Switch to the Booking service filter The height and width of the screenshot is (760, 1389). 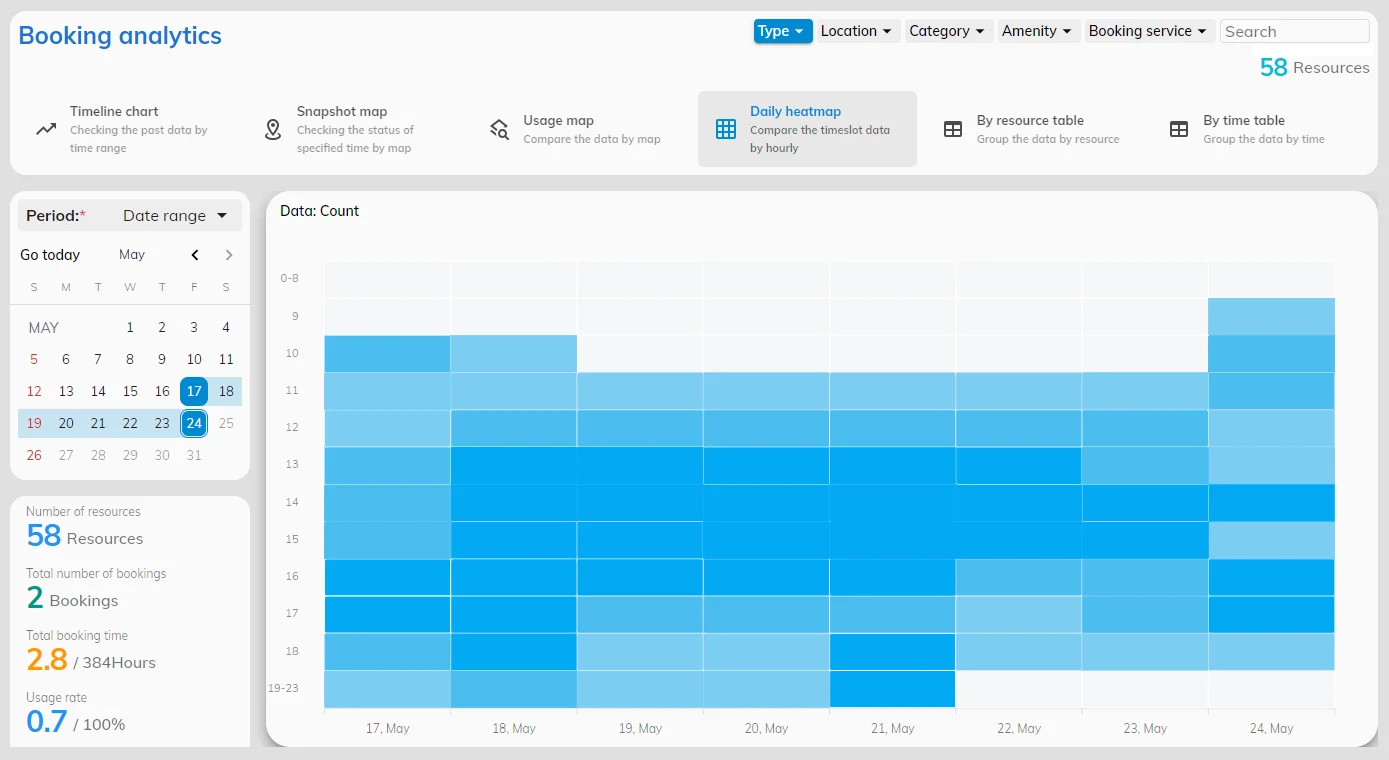coord(1149,31)
